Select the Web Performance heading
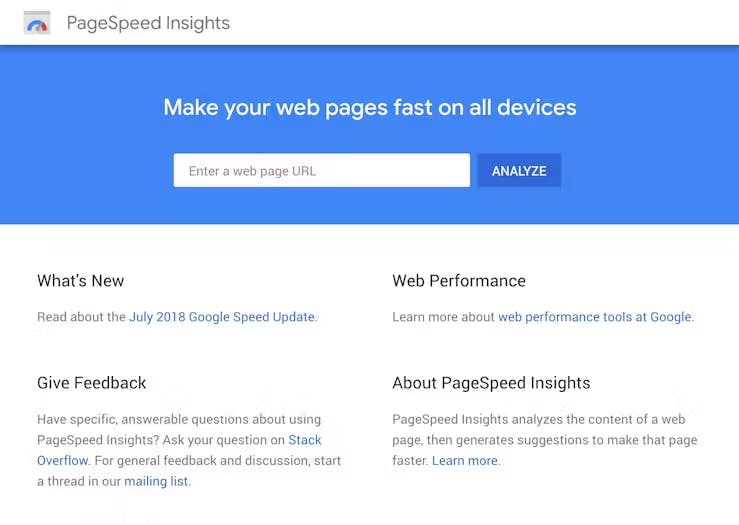The height and width of the screenshot is (525, 739). (458, 281)
